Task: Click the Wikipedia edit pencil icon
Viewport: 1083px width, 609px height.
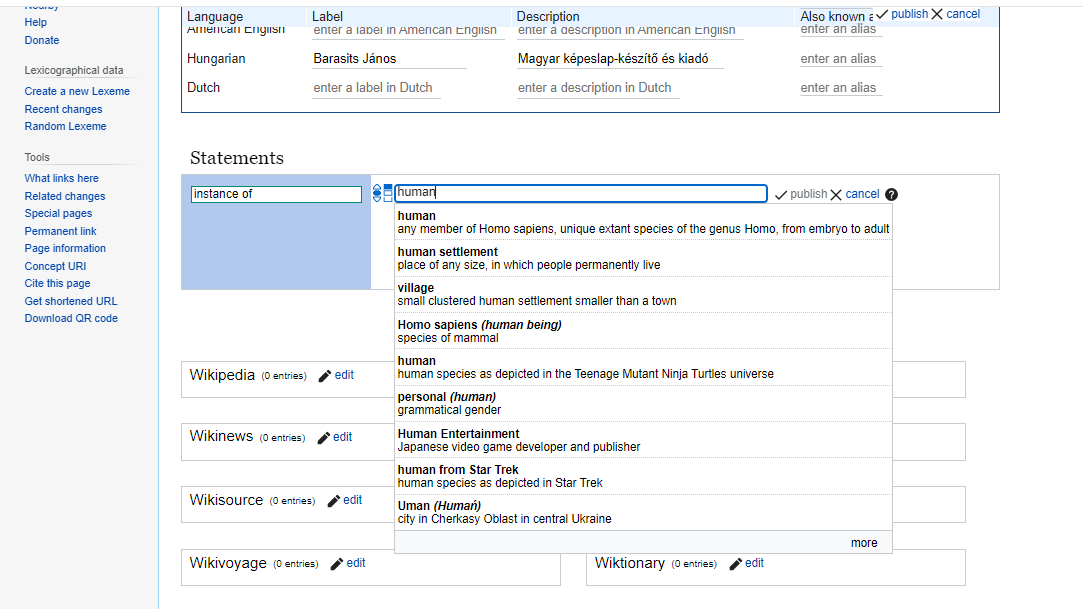Action: pos(325,376)
